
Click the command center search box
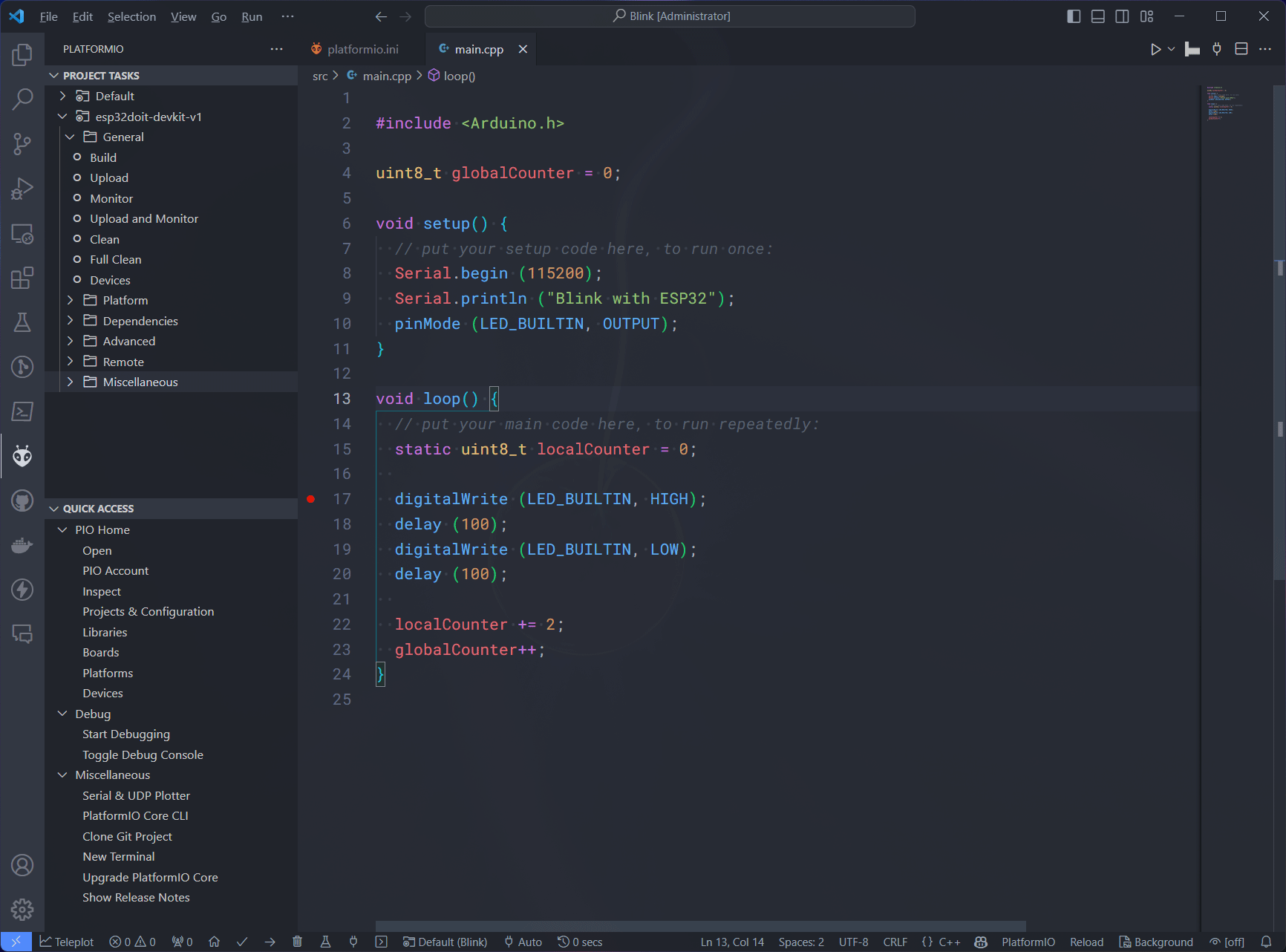tap(670, 16)
